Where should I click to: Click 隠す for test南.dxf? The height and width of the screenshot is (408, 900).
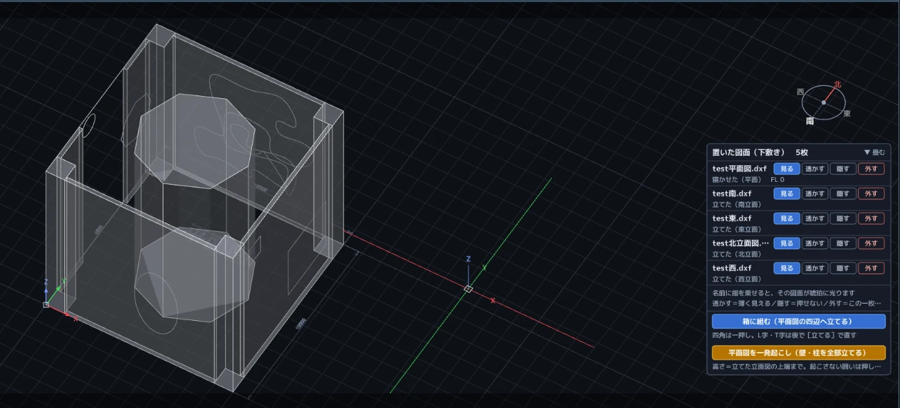(843, 194)
